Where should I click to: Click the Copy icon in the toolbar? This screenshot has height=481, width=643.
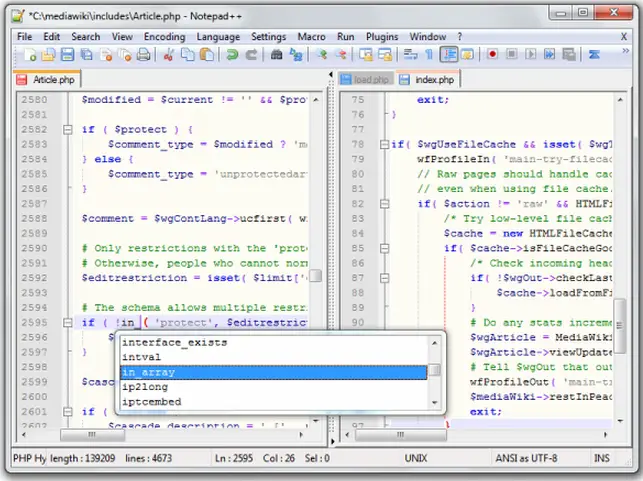188,55
